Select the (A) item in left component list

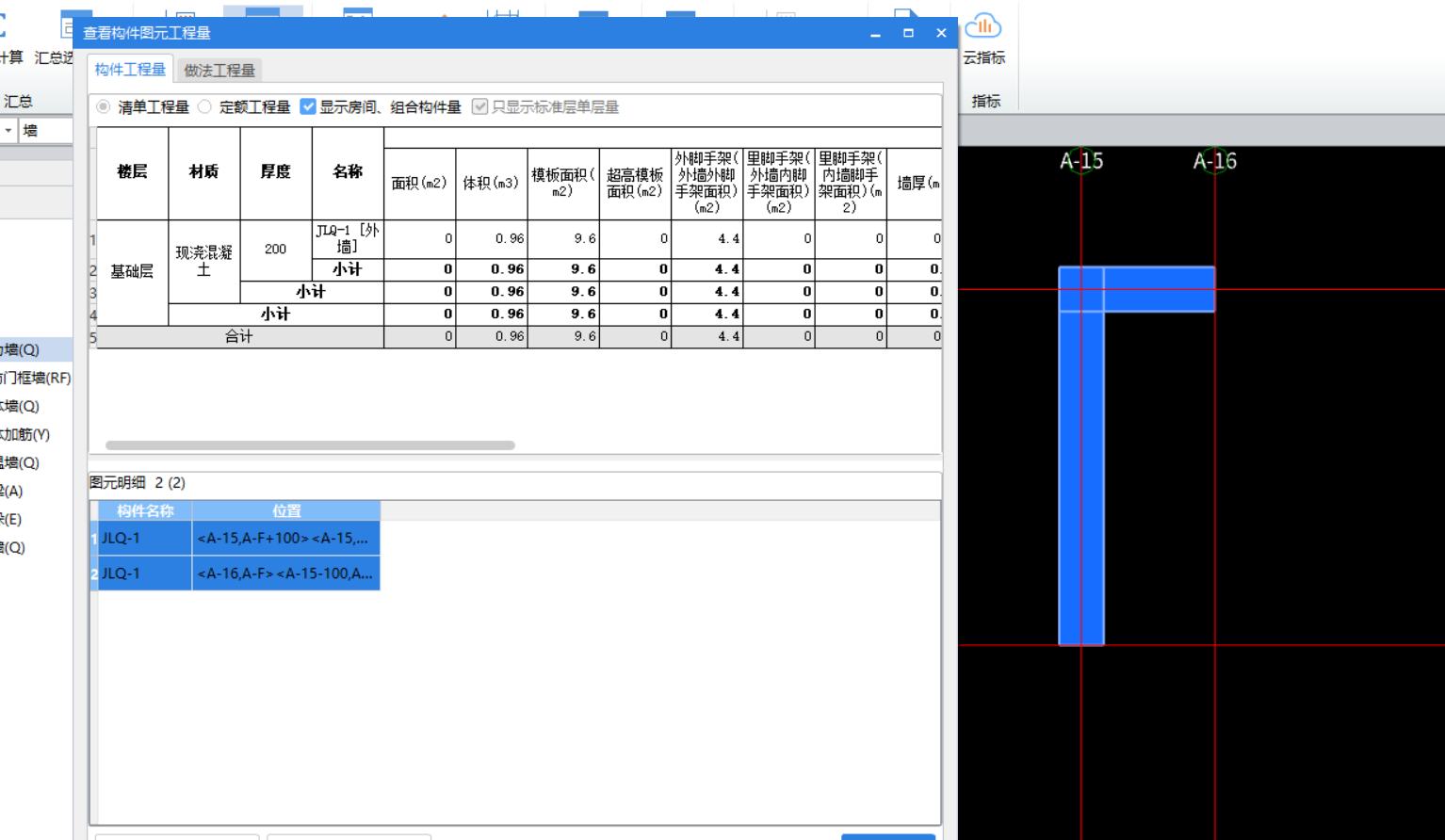tap(12, 491)
